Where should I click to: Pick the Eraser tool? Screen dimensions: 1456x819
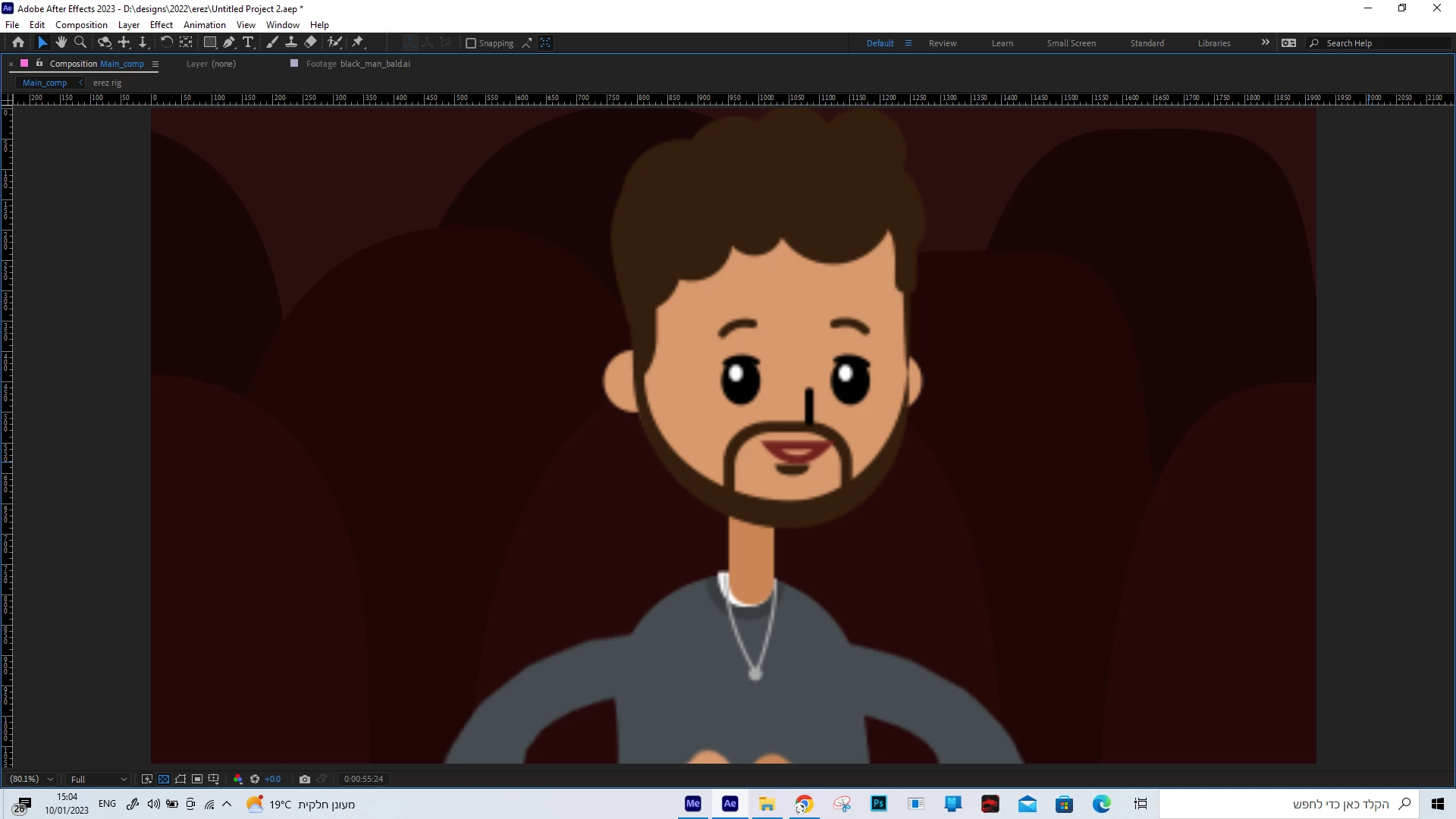click(311, 42)
